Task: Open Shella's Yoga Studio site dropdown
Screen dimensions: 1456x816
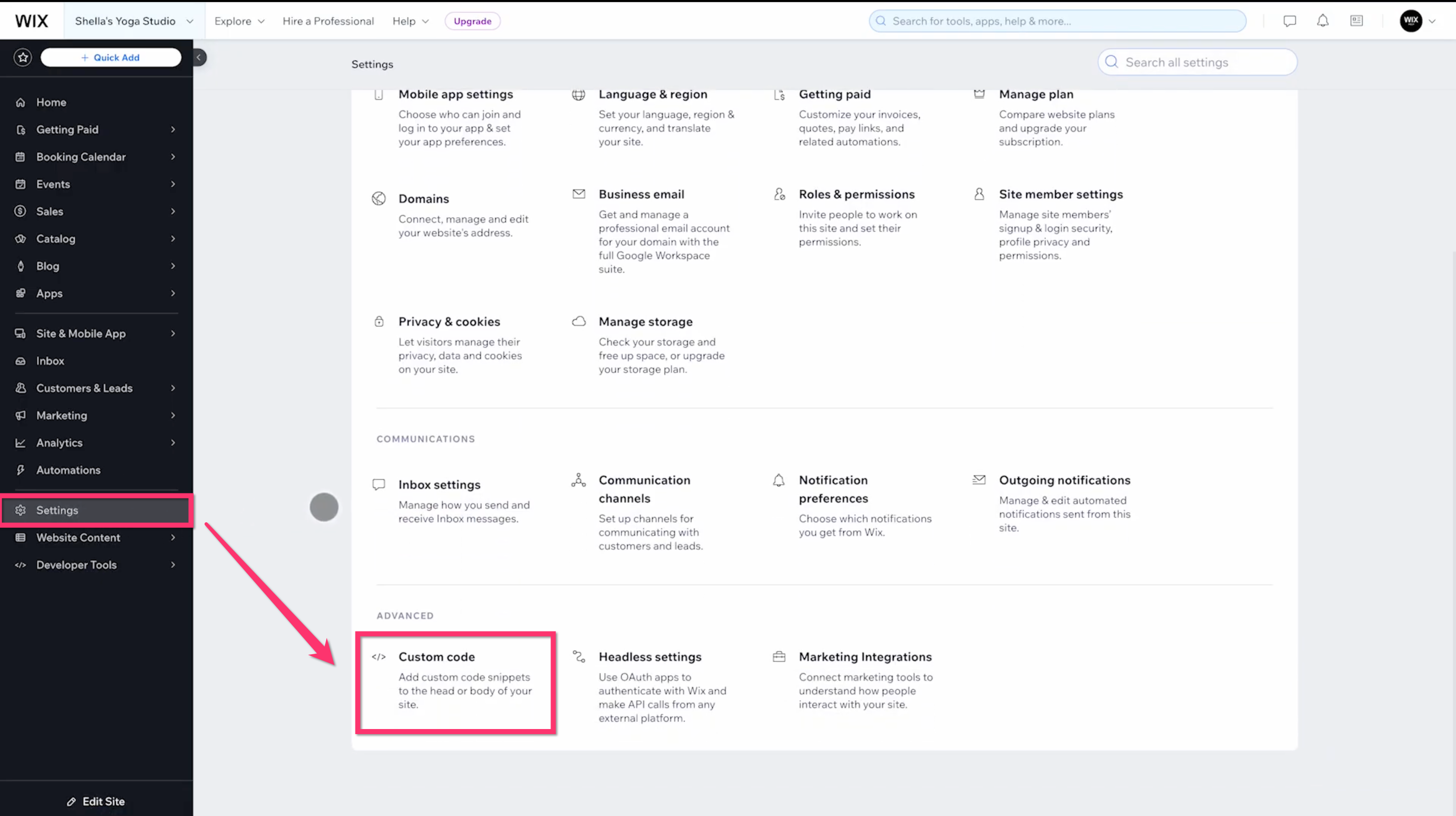Action: click(134, 21)
